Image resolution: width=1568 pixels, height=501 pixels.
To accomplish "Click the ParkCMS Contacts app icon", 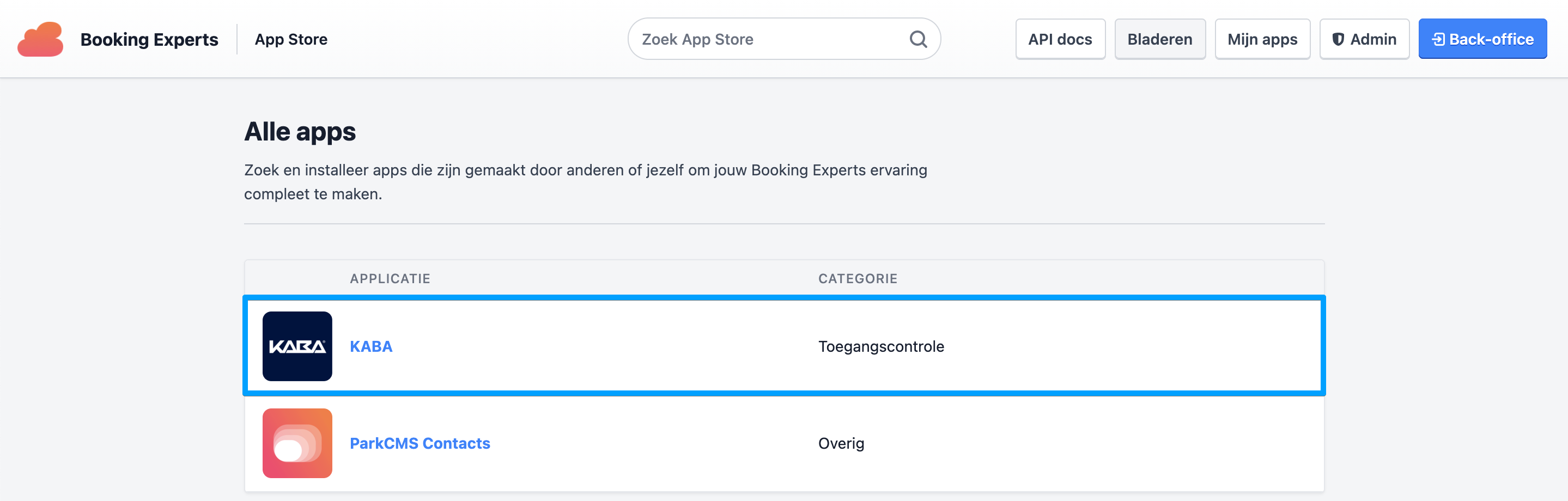I will tap(297, 443).
